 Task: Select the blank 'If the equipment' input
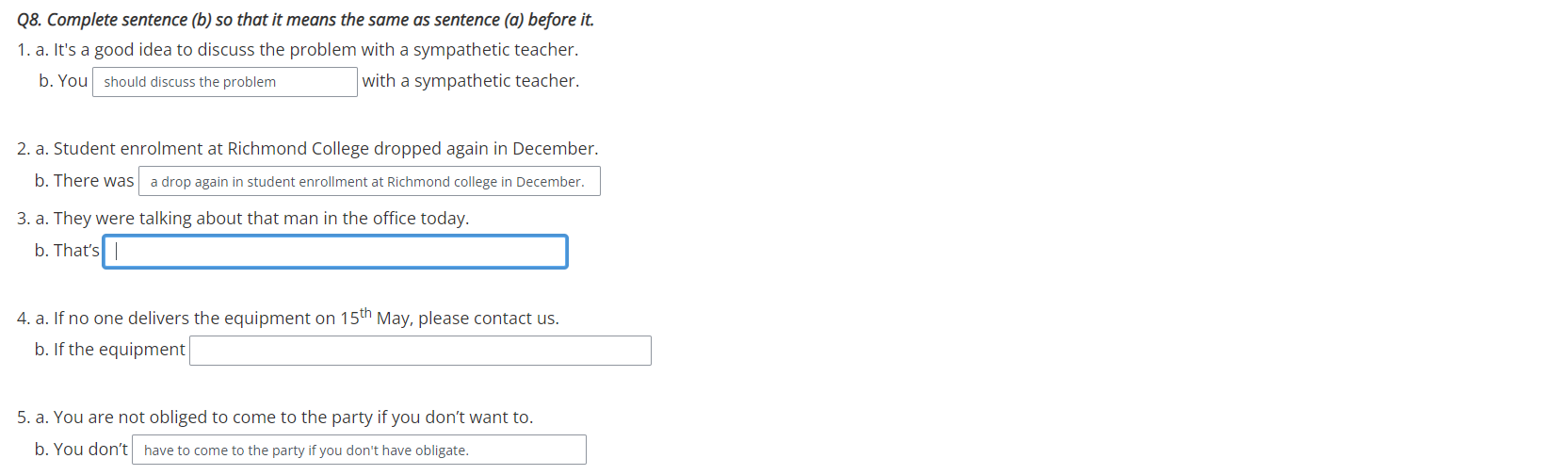tap(420, 351)
